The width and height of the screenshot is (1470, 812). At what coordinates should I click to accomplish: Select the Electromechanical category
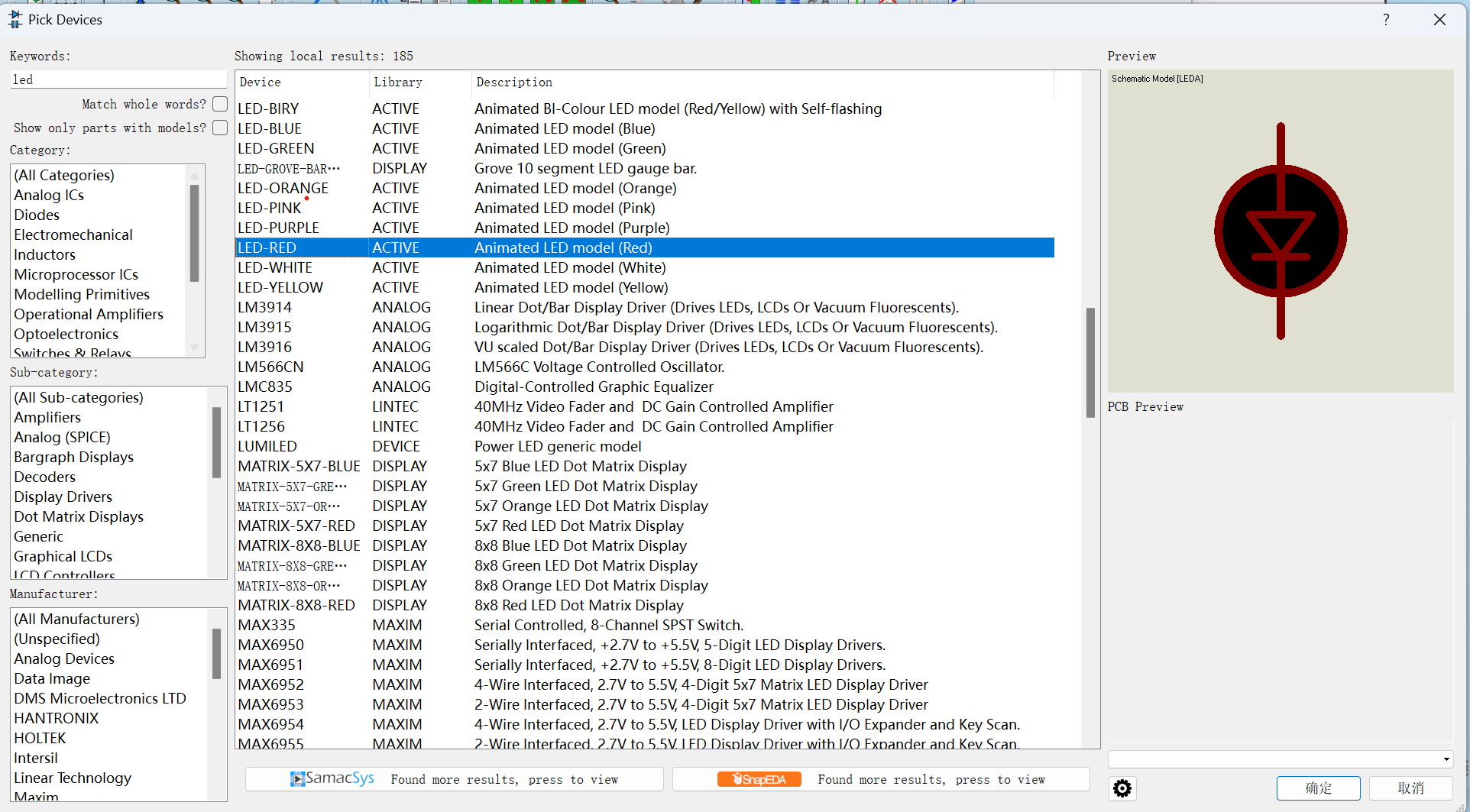pyautogui.click(x=73, y=235)
